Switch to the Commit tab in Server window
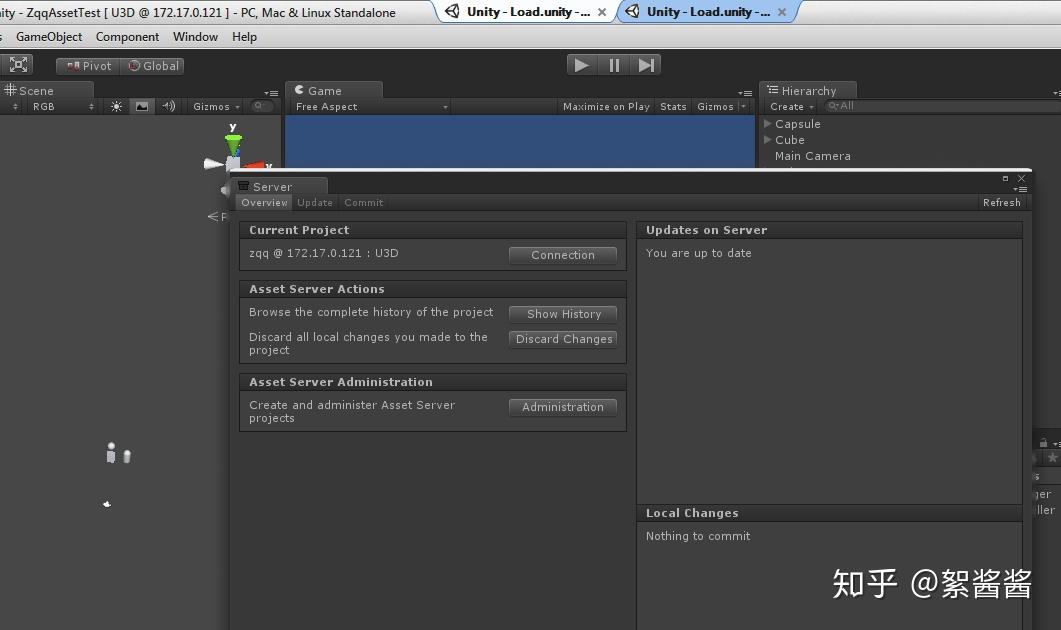 363,202
